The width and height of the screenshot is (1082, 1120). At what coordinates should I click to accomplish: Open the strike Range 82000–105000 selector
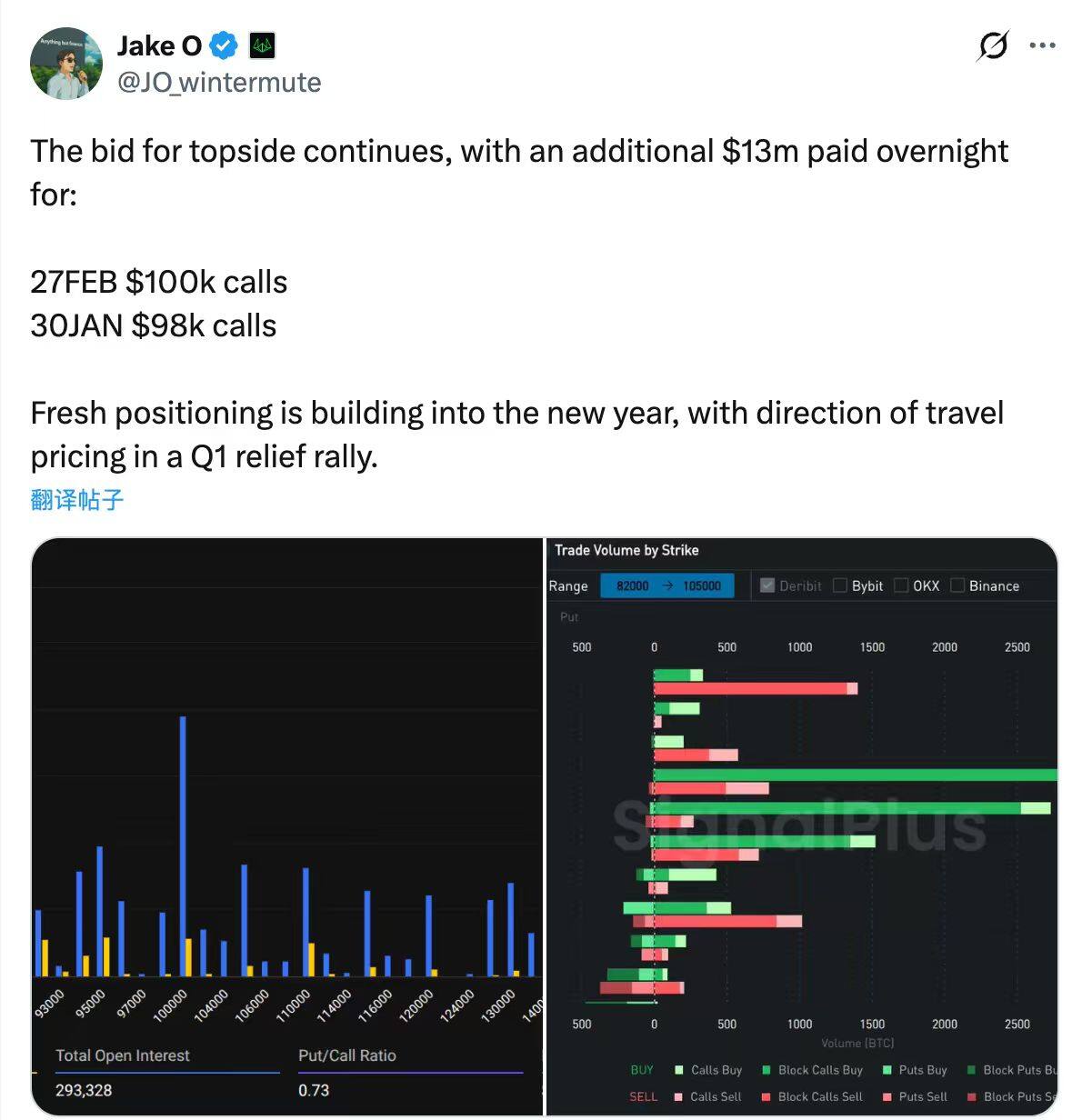pyautogui.click(x=667, y=585)
